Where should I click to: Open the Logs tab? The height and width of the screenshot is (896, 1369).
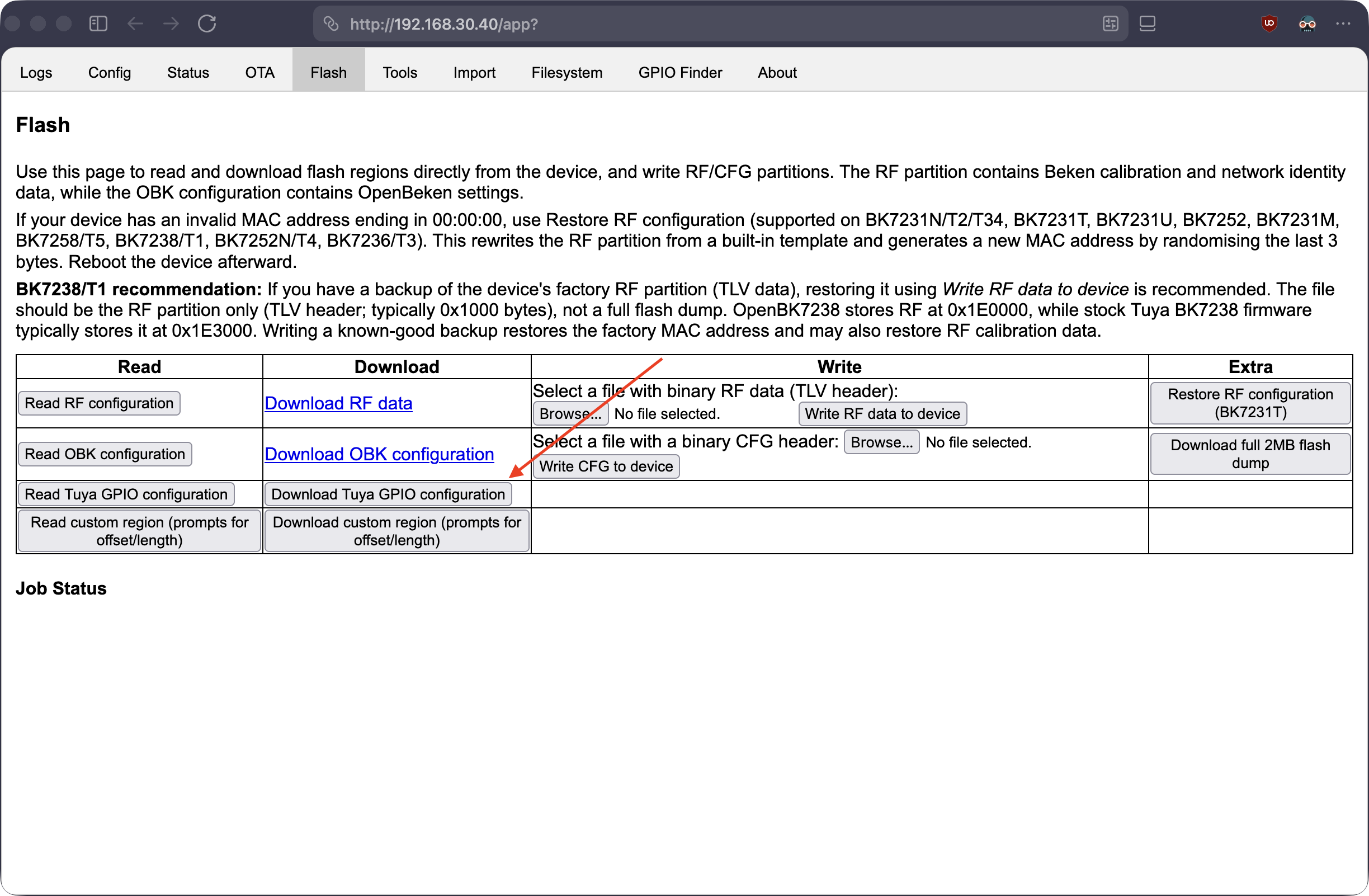[x=36, y=73]
